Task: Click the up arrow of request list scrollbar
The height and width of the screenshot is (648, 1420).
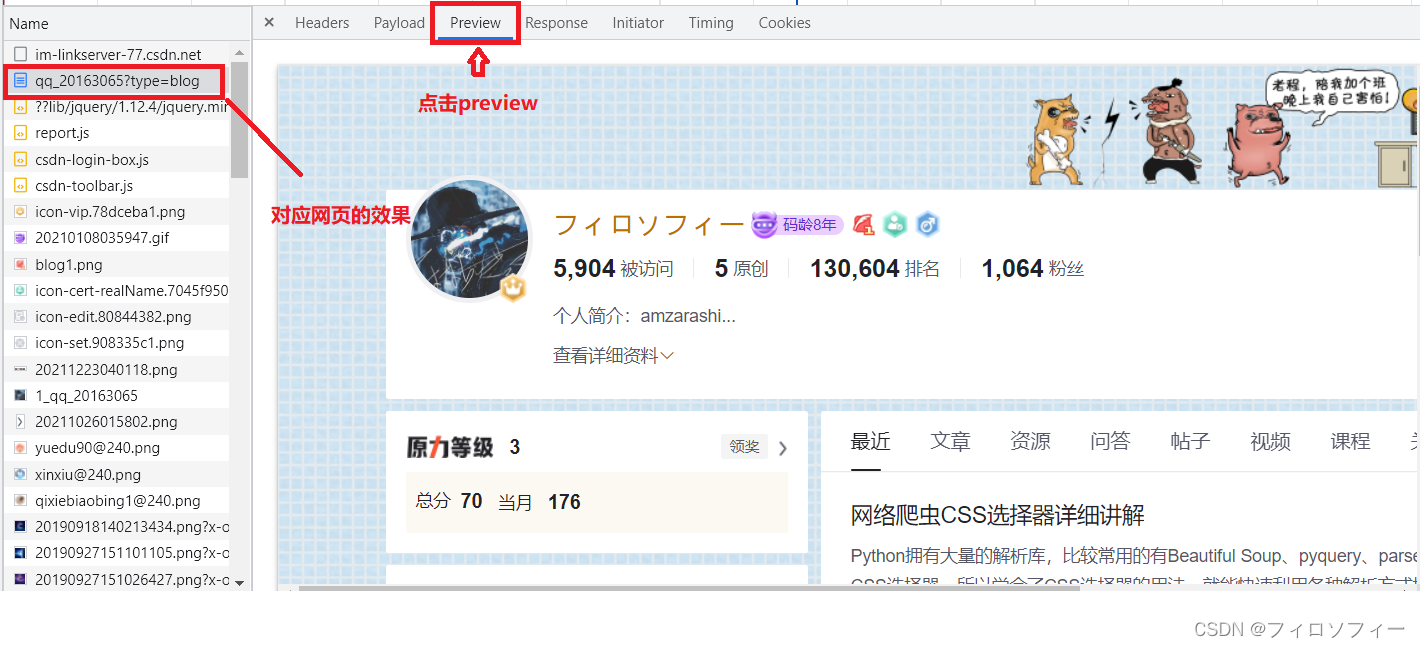Action: pos(240,52)
